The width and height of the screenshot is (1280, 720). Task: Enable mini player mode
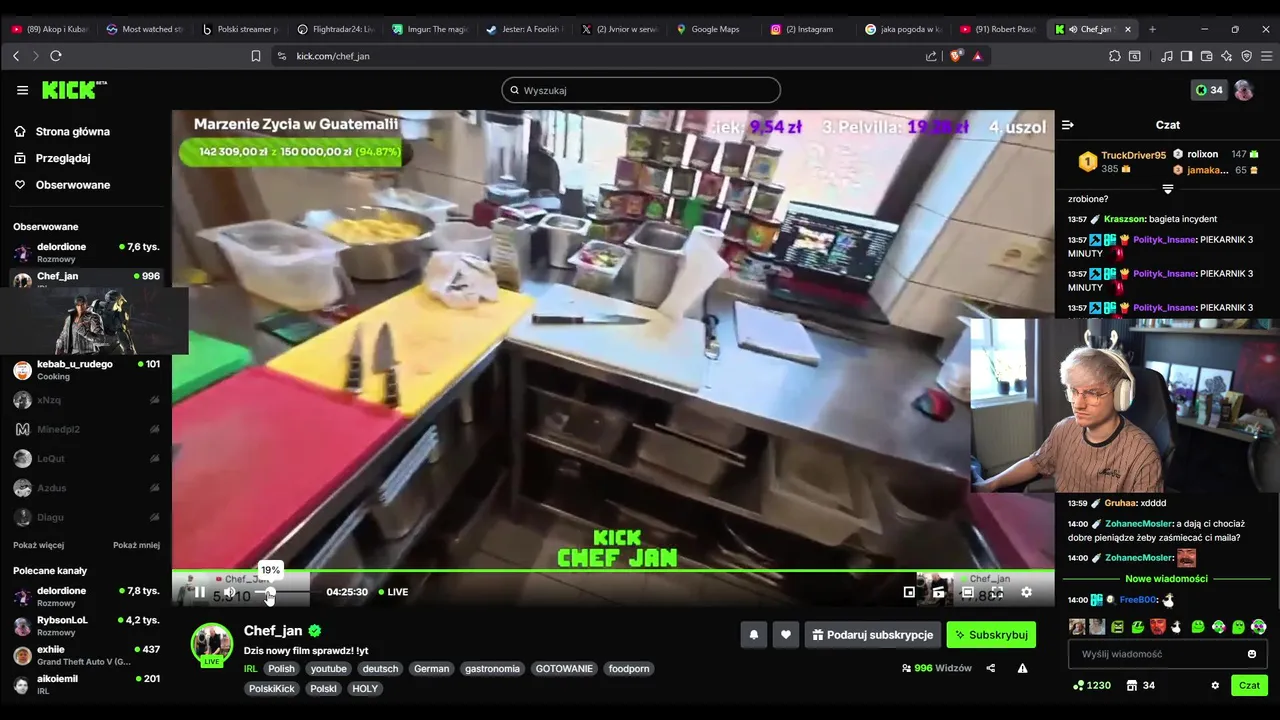[x=909, y=592]
